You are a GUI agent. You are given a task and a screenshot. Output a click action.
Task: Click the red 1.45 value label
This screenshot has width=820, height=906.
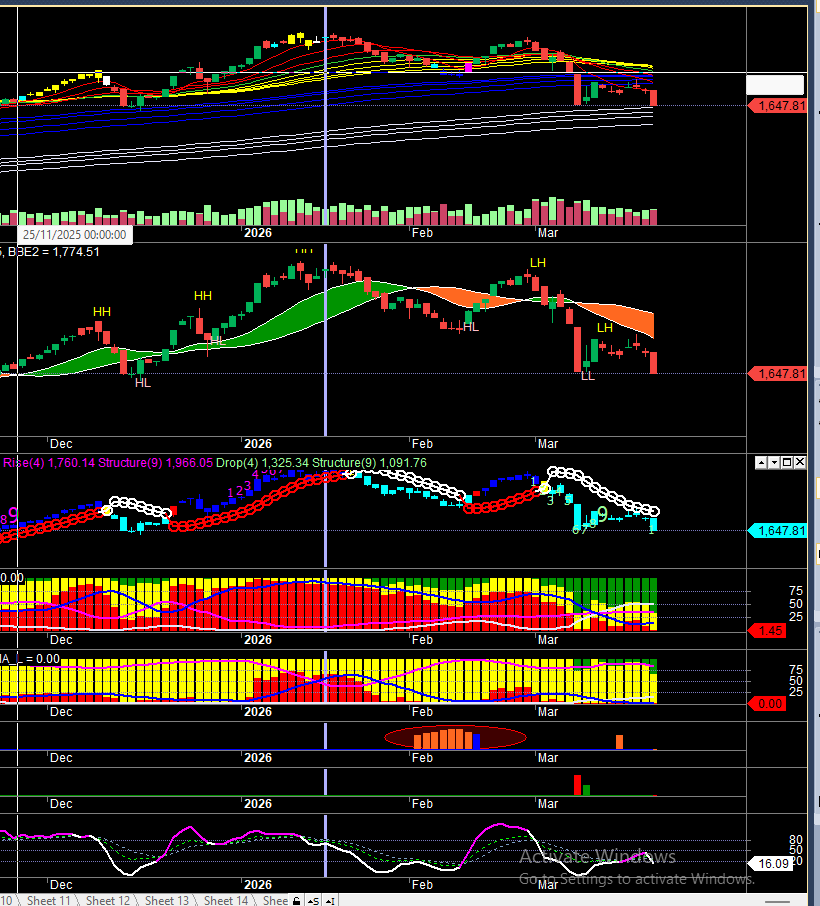(x=767, y=631)
